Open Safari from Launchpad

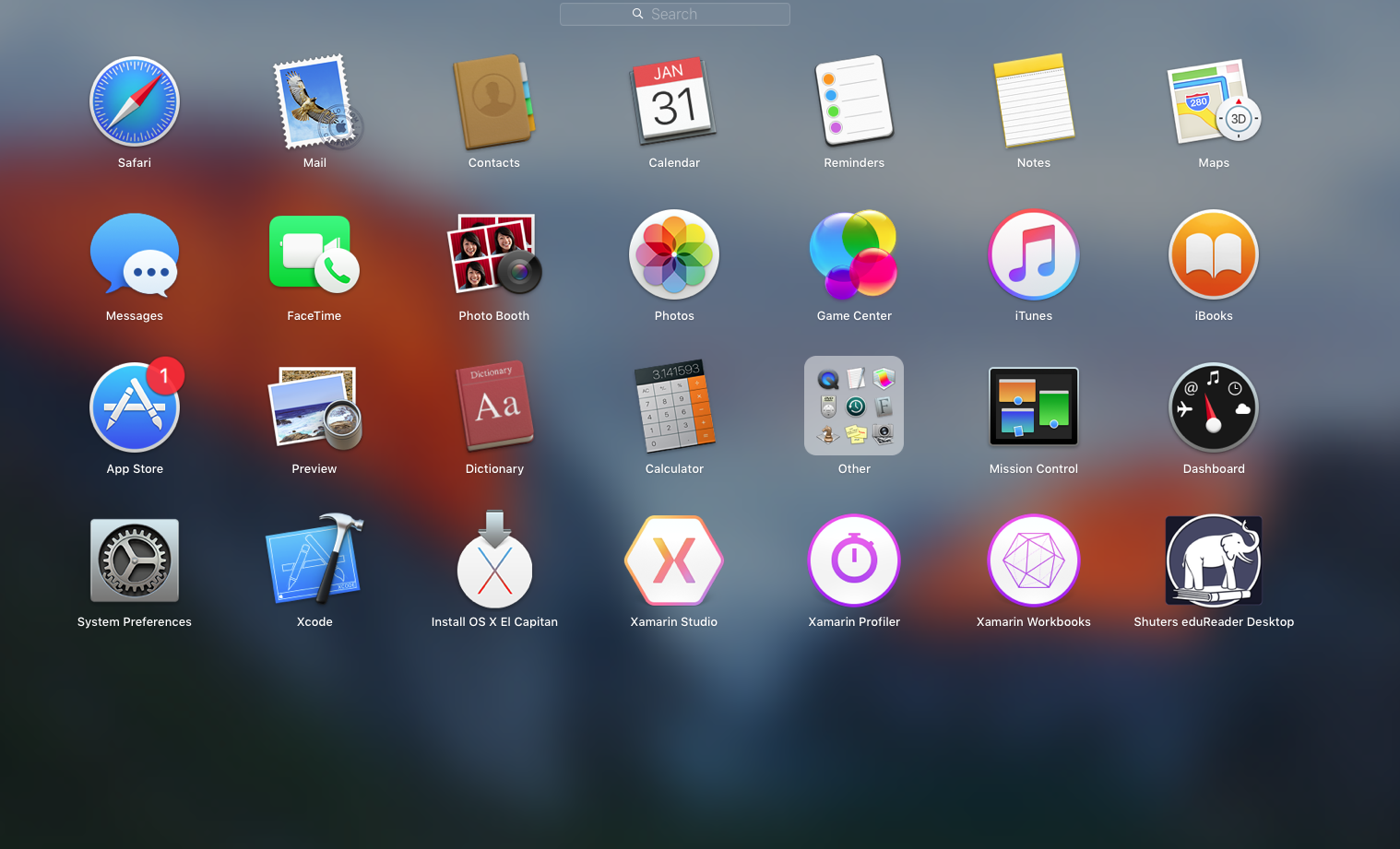[x=135, y=101]
